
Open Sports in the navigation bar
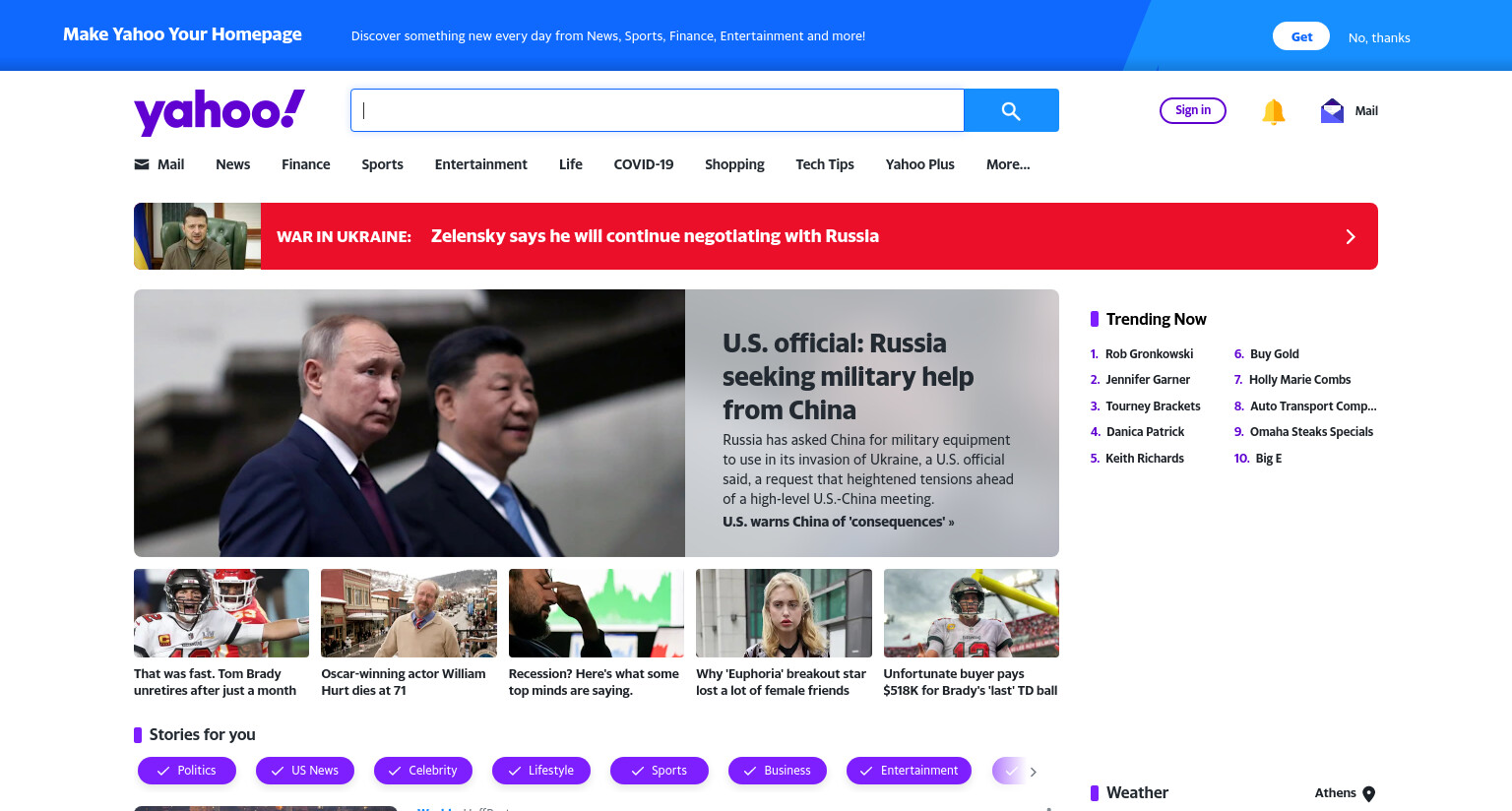coord(382,164)
